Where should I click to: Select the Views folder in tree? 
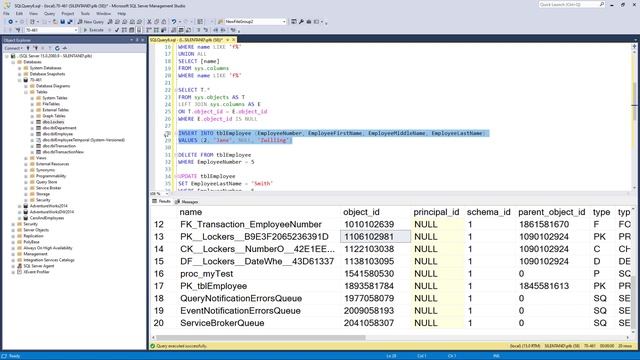tap(41, 158)
